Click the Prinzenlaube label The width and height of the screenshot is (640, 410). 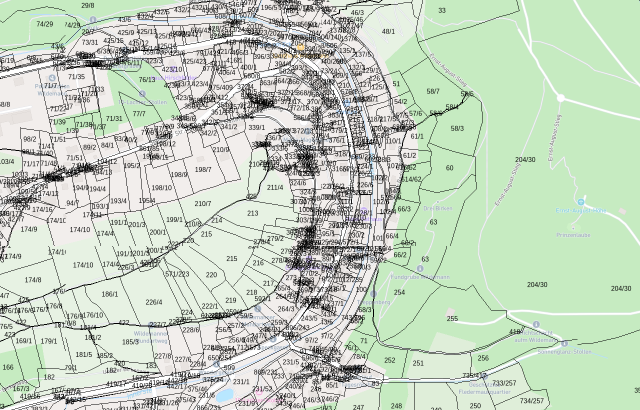(573, 235)
